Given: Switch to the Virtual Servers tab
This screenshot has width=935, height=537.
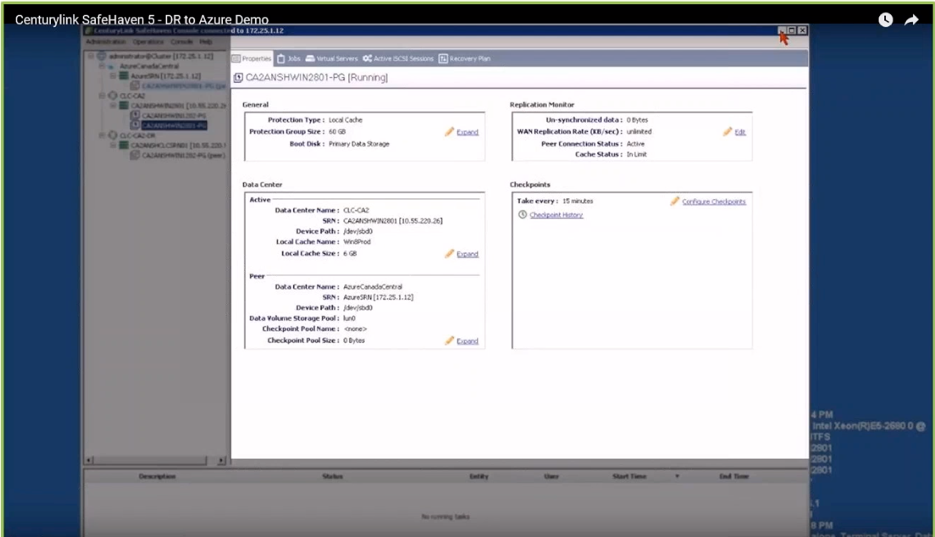Looking at the screenshot, I should (x=332, y=58).
